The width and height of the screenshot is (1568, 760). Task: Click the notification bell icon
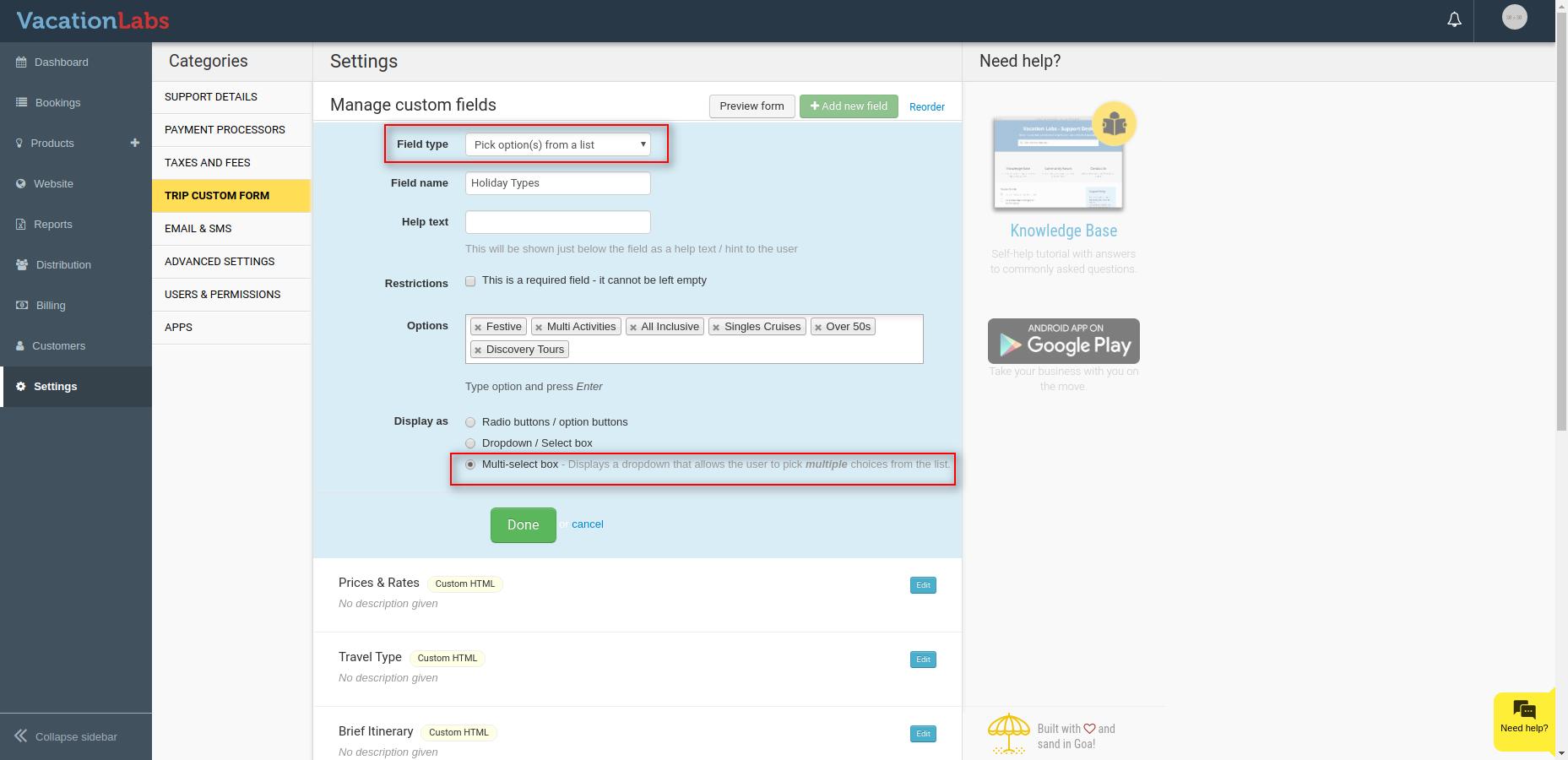click(1454, 19)
